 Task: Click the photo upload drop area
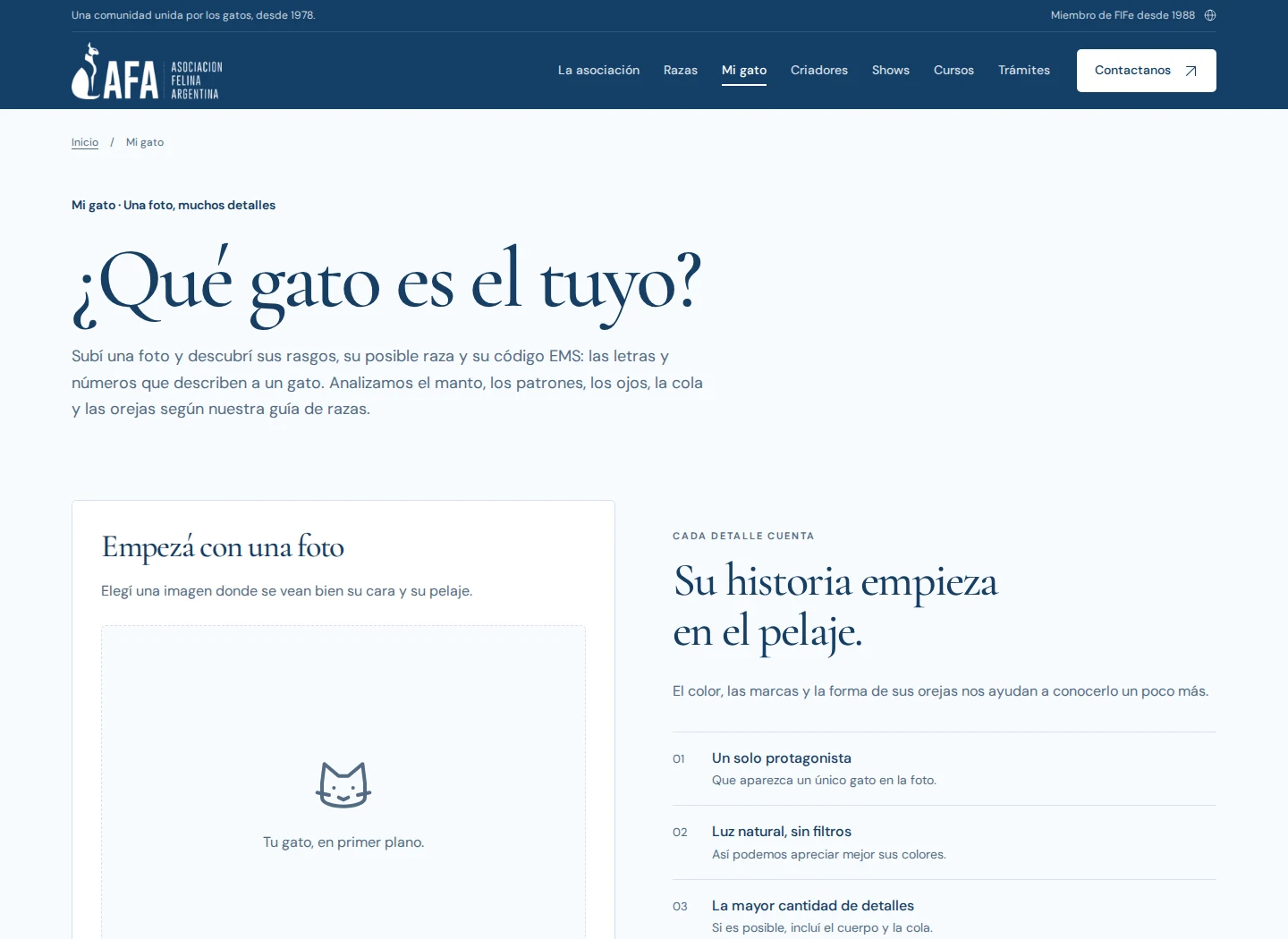click(x=343, y=782)
